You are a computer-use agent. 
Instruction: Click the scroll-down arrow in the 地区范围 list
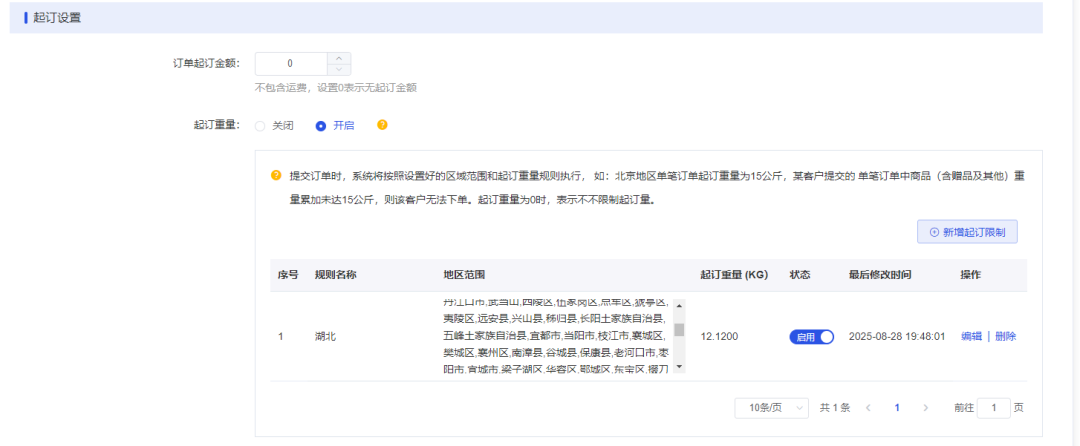tap(679, 367)
